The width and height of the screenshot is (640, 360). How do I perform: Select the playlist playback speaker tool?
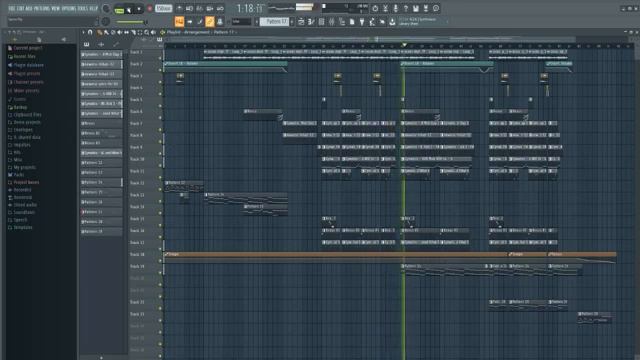click(153, 32)
